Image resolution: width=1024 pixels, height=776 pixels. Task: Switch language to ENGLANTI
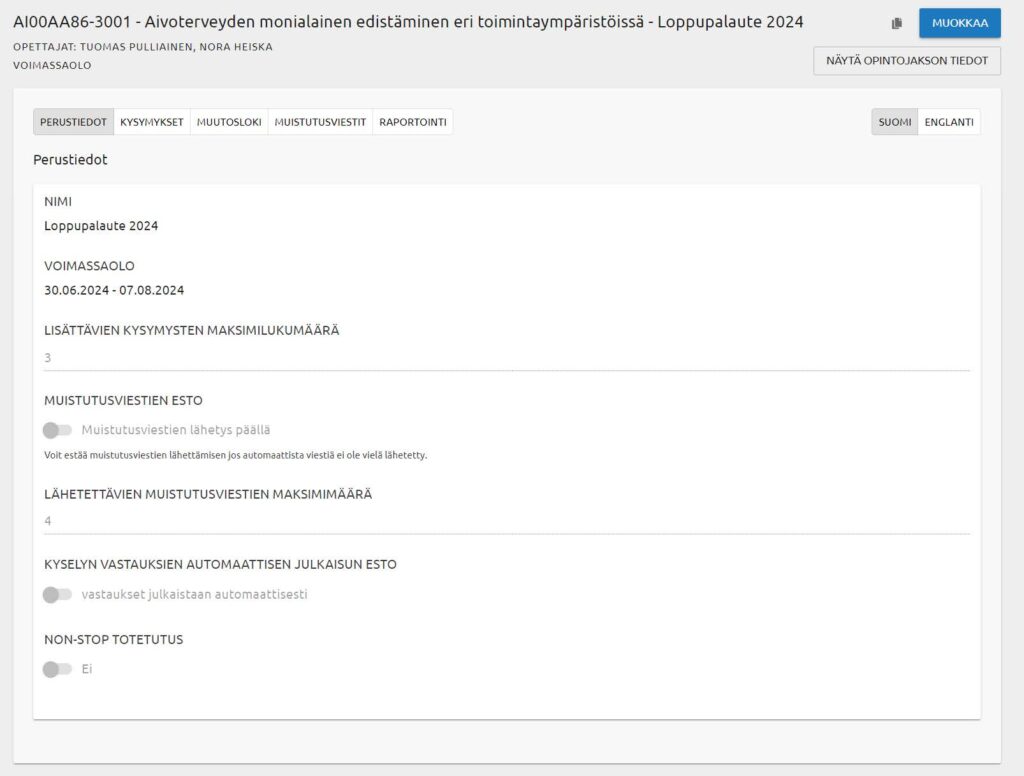point(949,122)
